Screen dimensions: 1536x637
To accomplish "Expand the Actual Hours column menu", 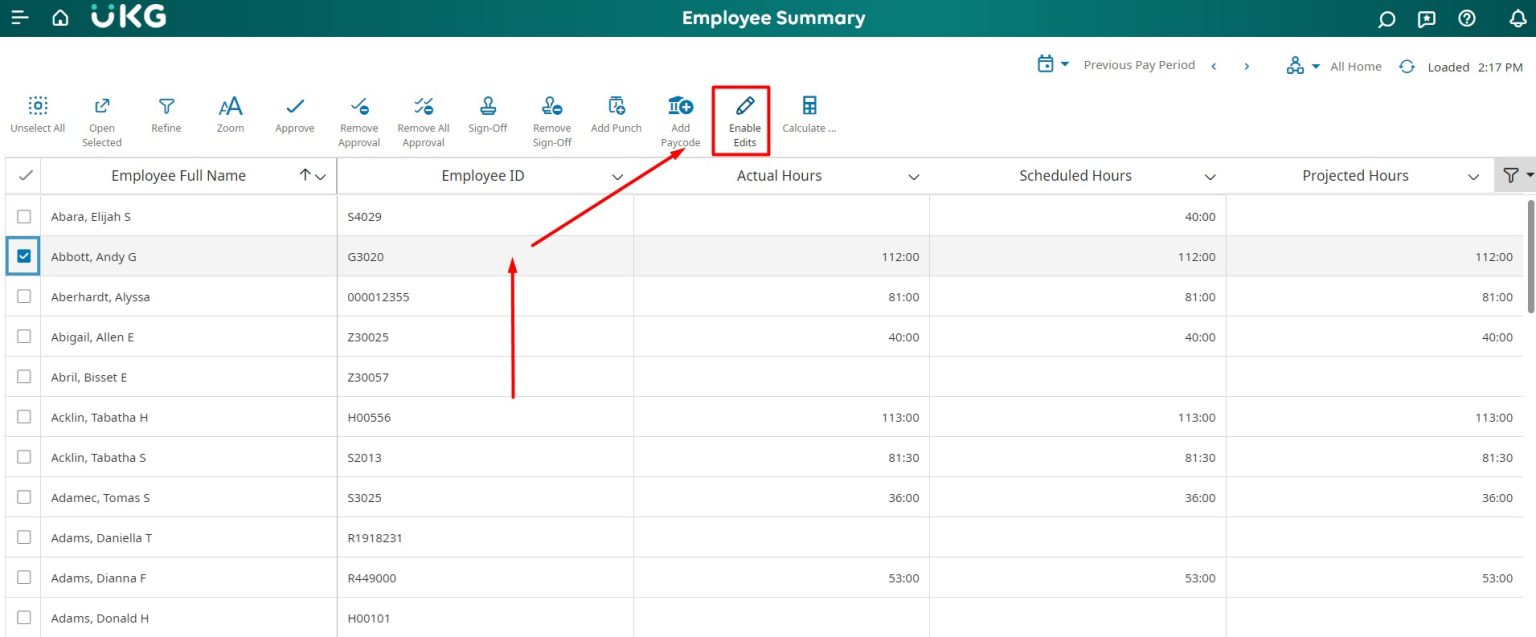I will pyautogui.click(x=913, y=175).
